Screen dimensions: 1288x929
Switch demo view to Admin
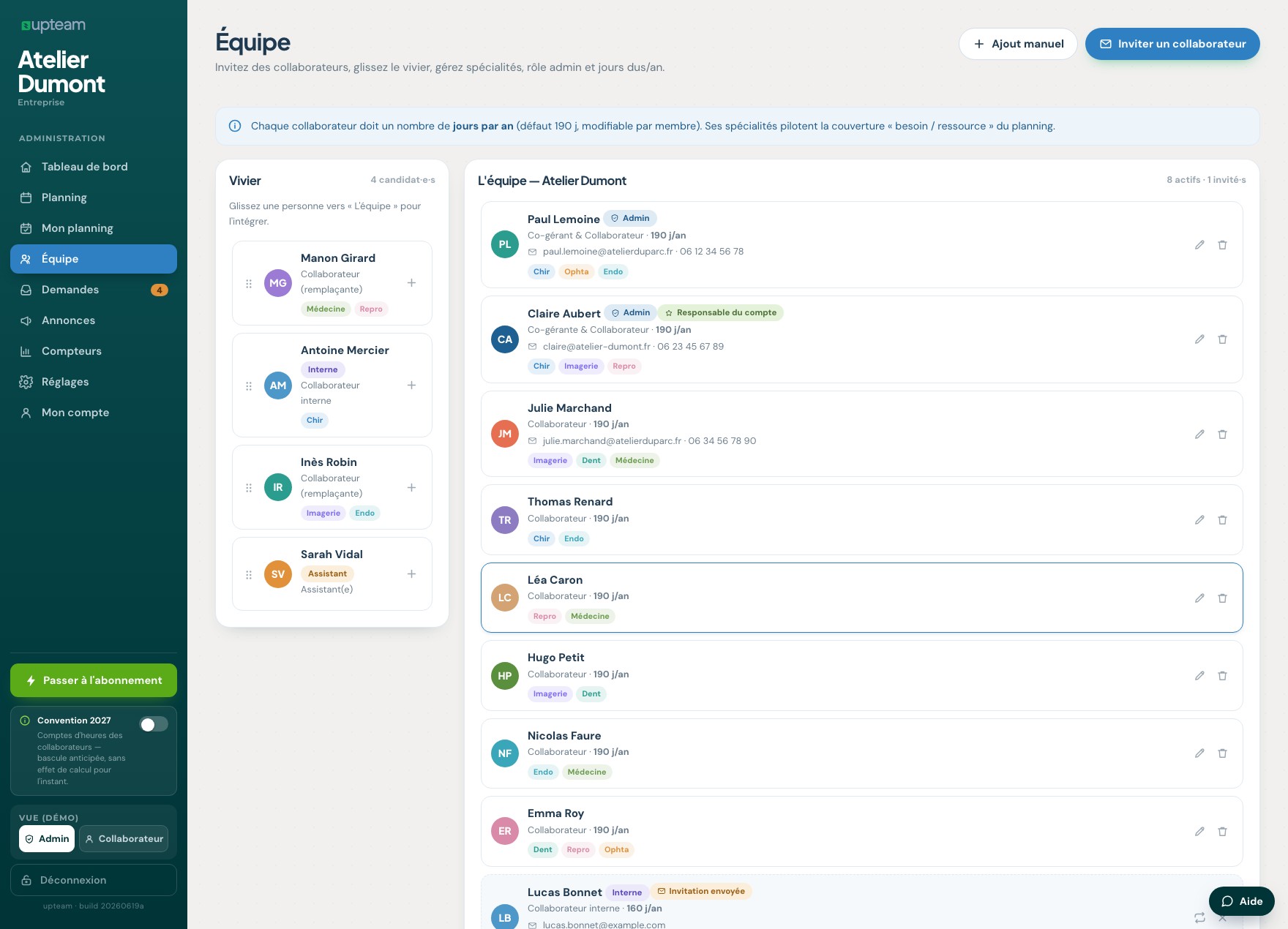pos(47,839)
